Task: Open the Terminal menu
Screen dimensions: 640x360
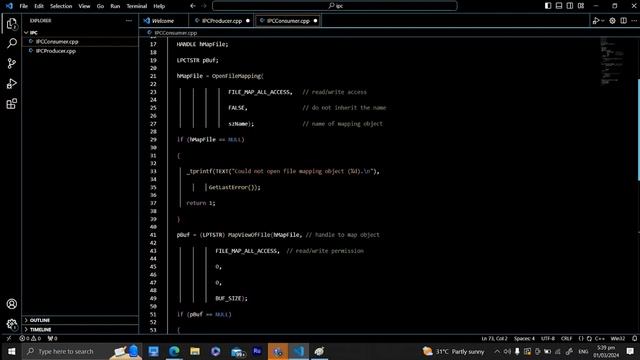Action: point(136,6)
